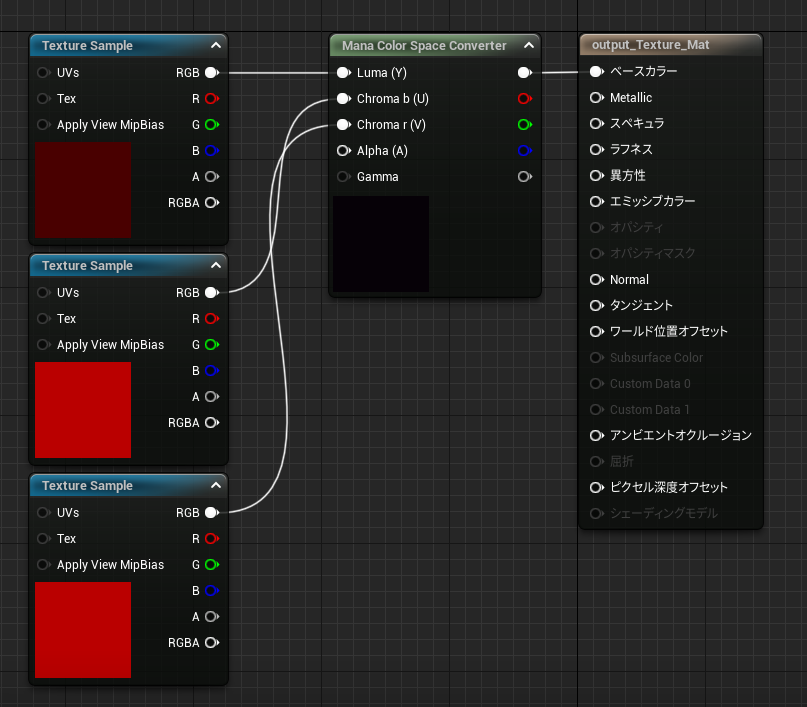Select the Mana Color Space Converter title
Viewport: 807px width, 707px height.
pyautogui.click(x=424, y=46)
